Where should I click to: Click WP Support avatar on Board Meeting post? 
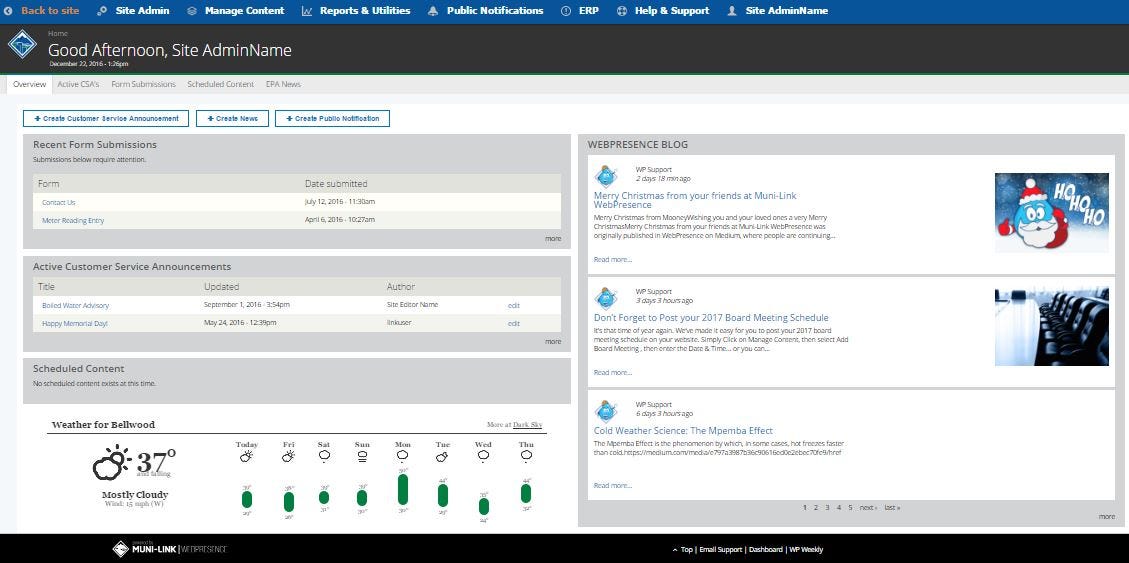point(606,298)
